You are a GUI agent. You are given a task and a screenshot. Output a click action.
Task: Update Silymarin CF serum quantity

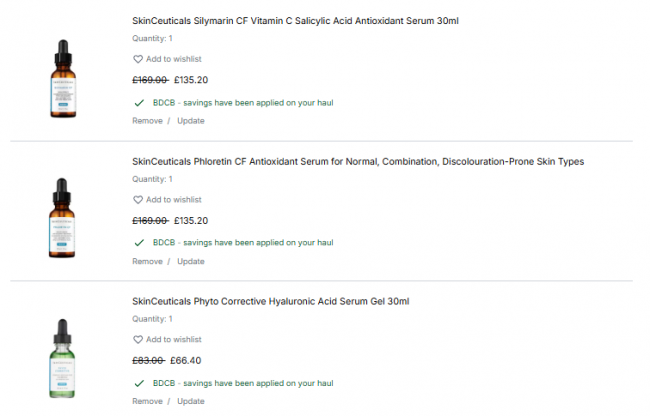click(191, 121)
